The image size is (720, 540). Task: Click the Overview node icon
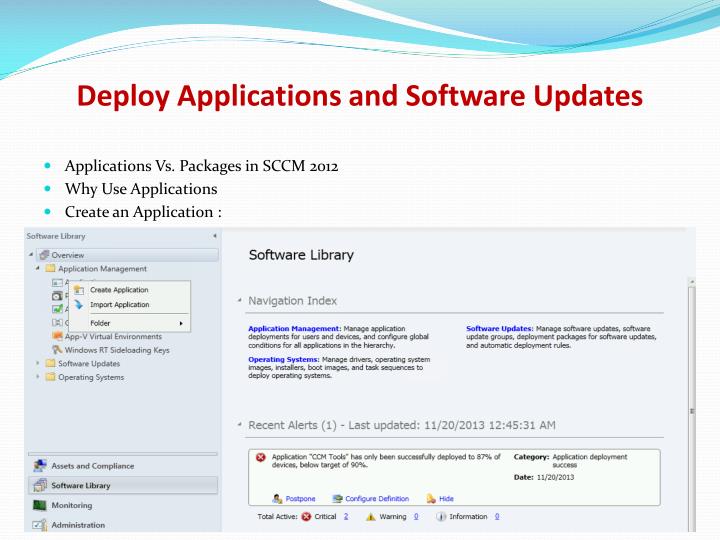(44, 255)
